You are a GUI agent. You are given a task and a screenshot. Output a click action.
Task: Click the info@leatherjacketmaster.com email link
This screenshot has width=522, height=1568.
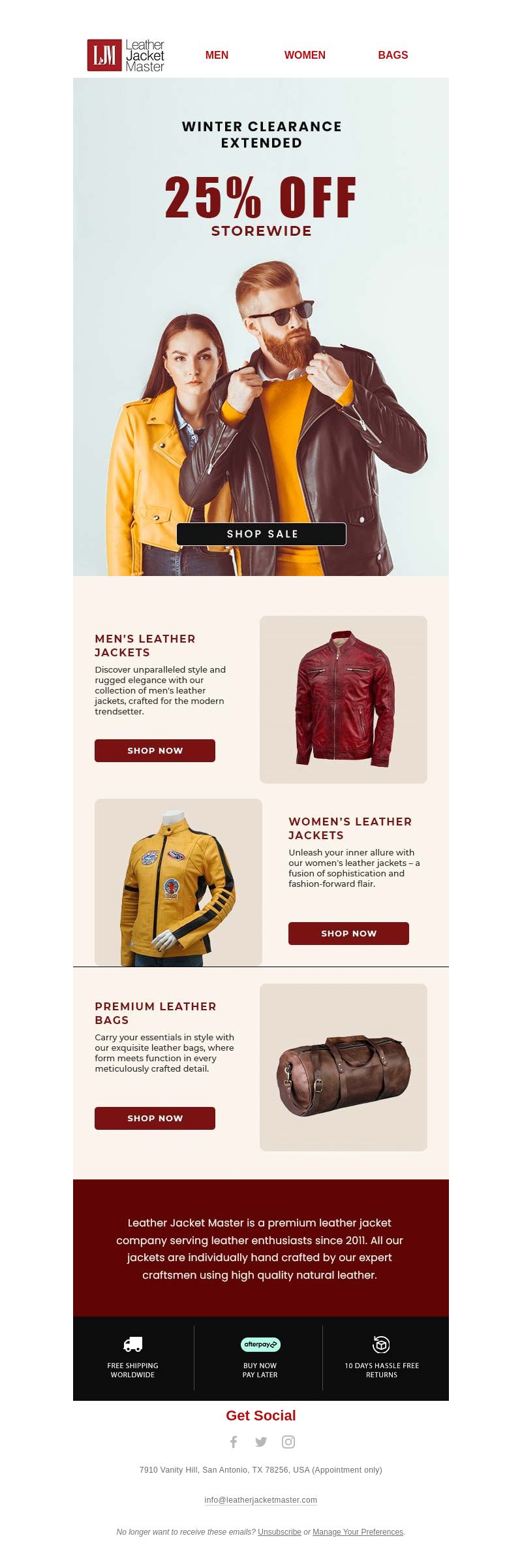(x=261, y=1500)
